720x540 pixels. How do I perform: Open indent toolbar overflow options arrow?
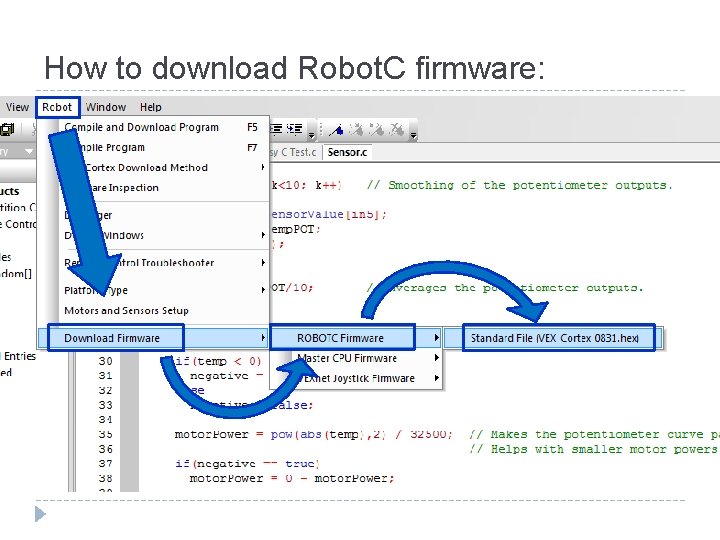311,135
